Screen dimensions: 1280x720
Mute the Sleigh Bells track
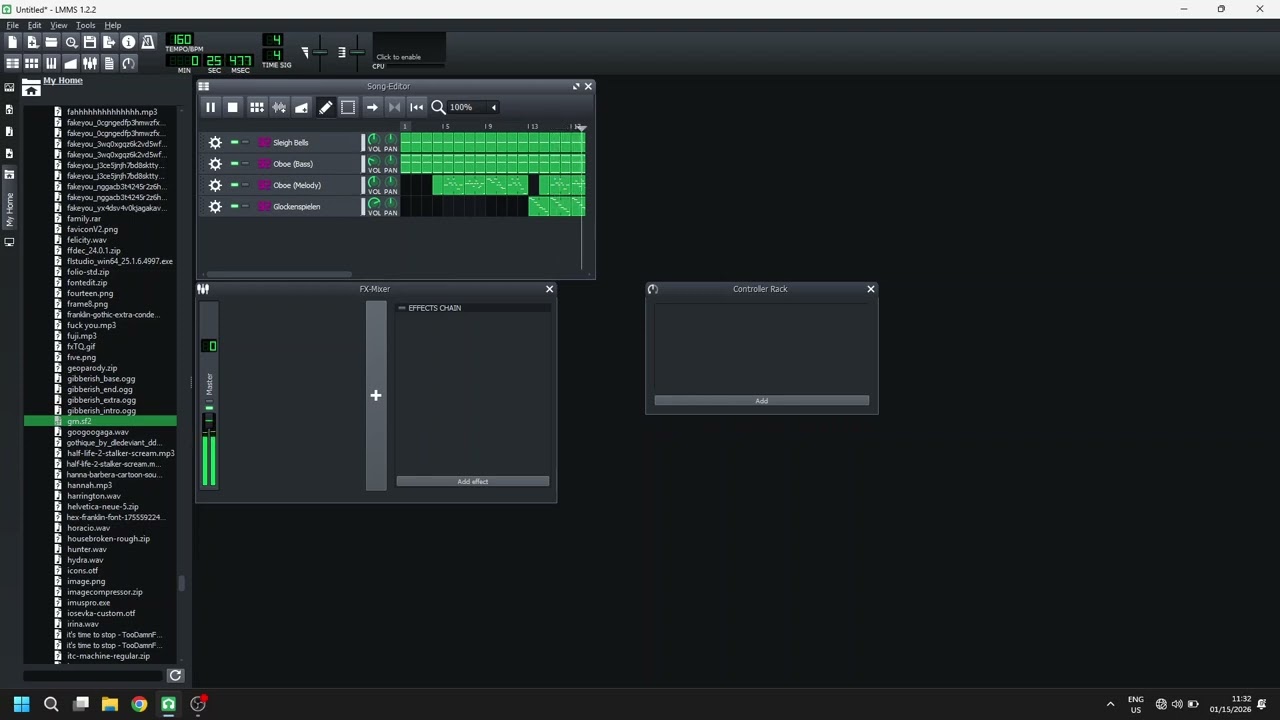234,142
